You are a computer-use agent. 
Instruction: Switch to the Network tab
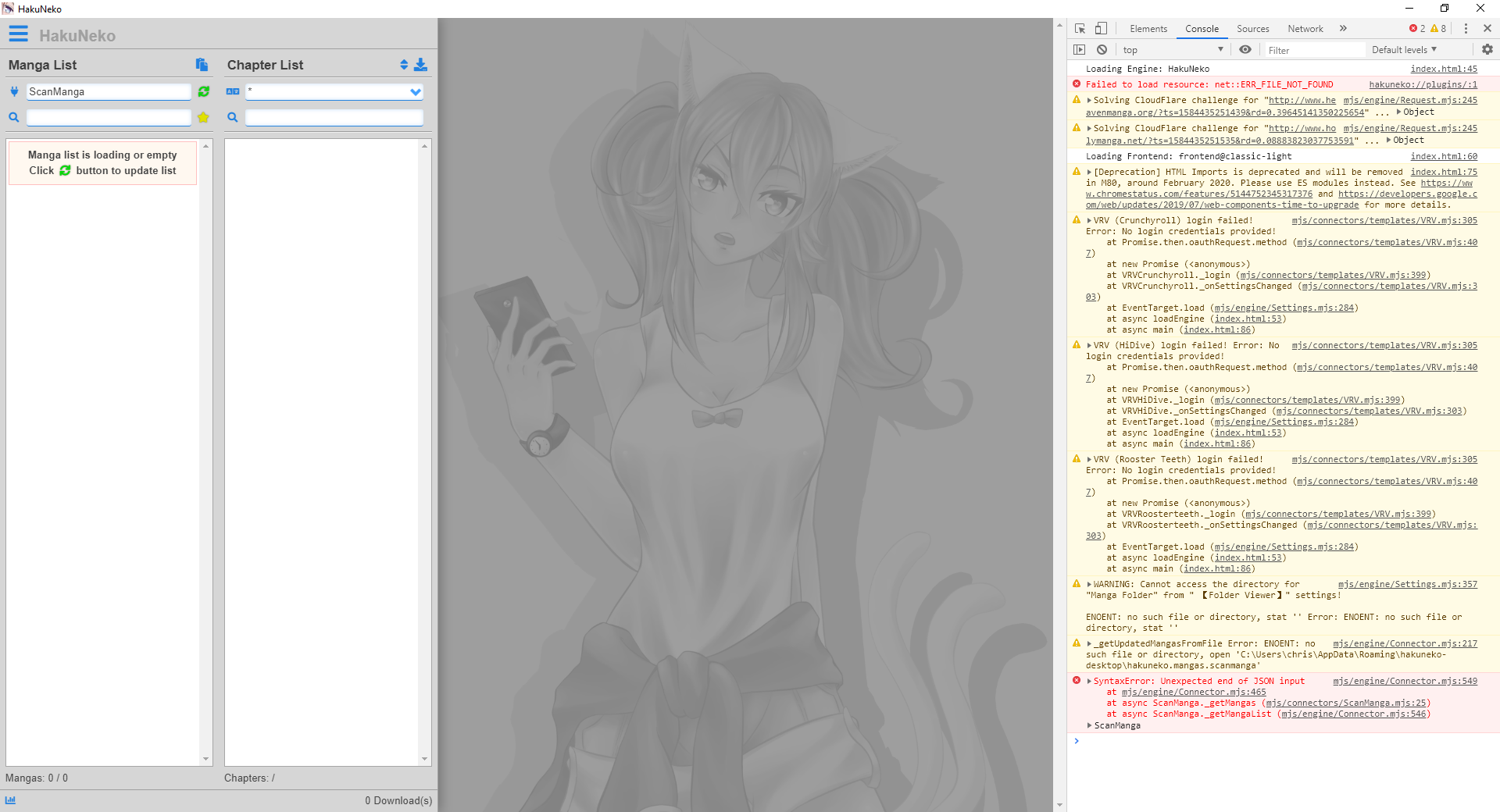(x=1305, y=28)
